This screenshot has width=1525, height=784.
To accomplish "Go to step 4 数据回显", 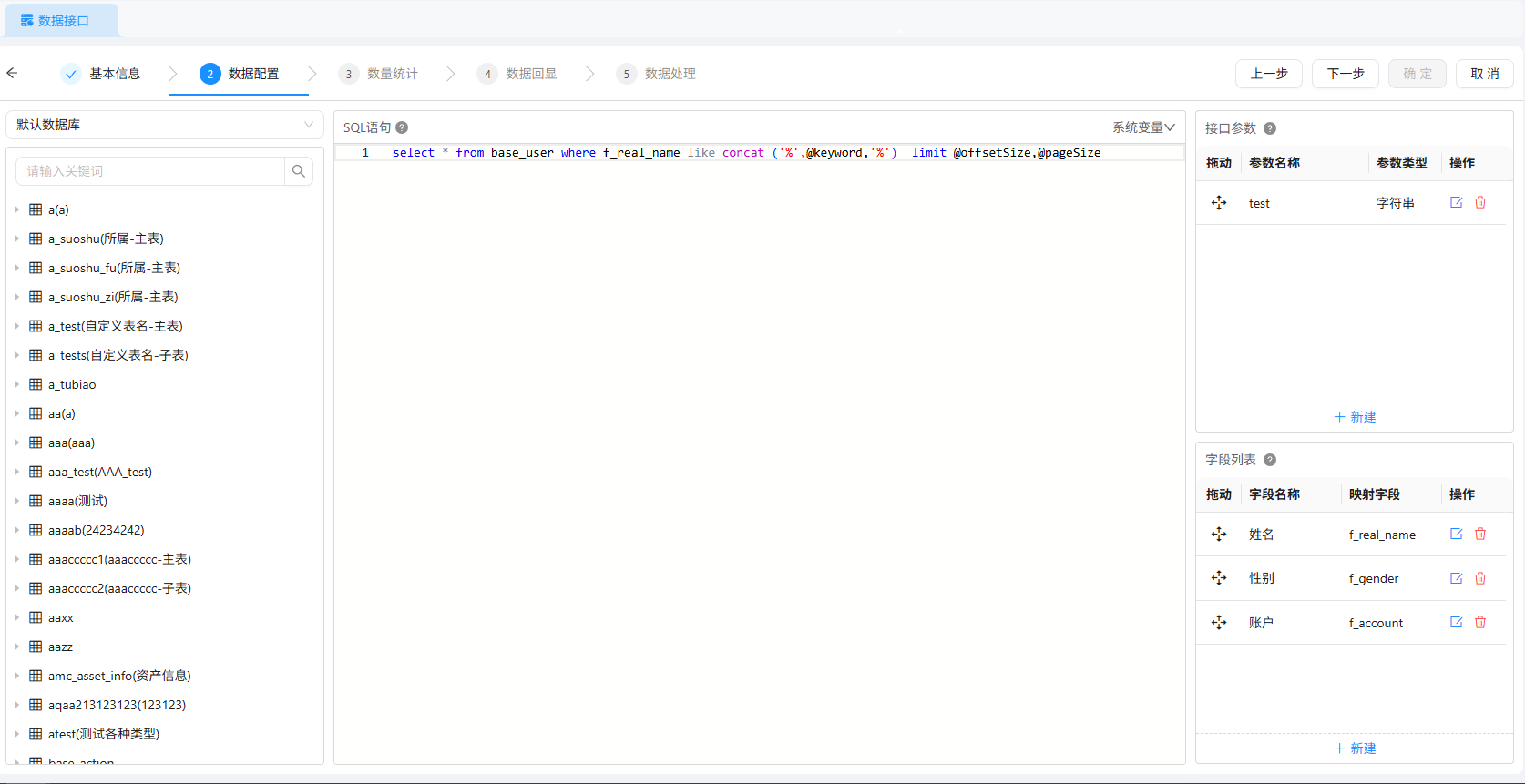I will tap(517, 74).
